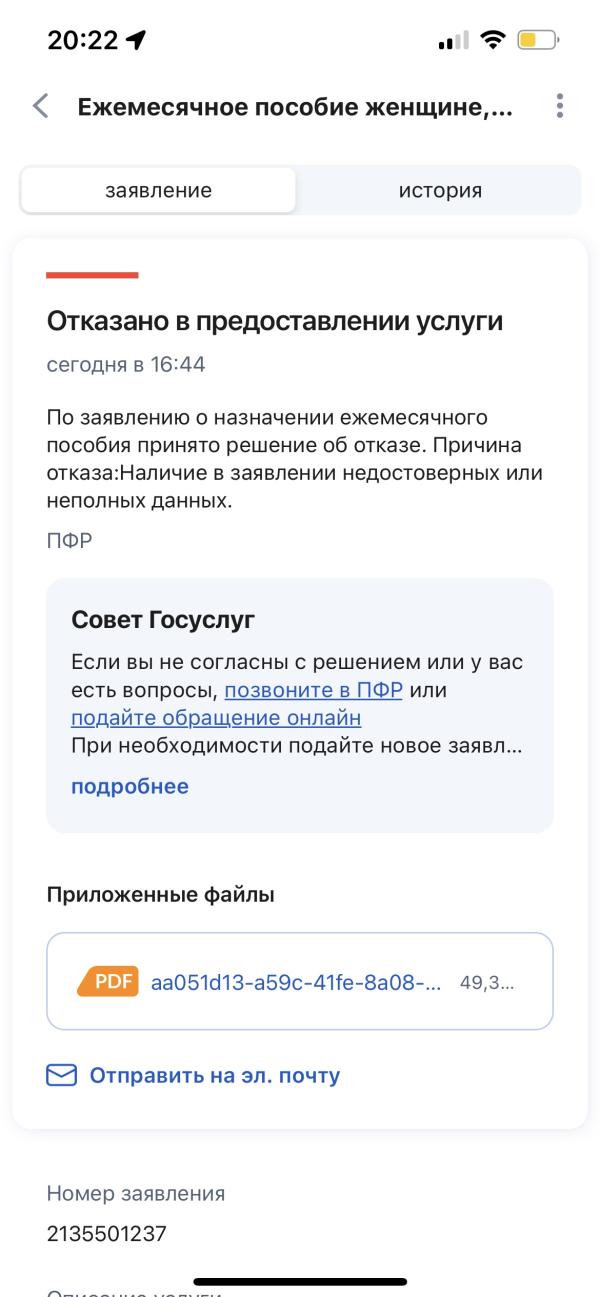Image resolution: width=600 pixels, height=1297 pixels.
Task: Follow the подайте обращение онлайн link
Action: tap(216, 718)
